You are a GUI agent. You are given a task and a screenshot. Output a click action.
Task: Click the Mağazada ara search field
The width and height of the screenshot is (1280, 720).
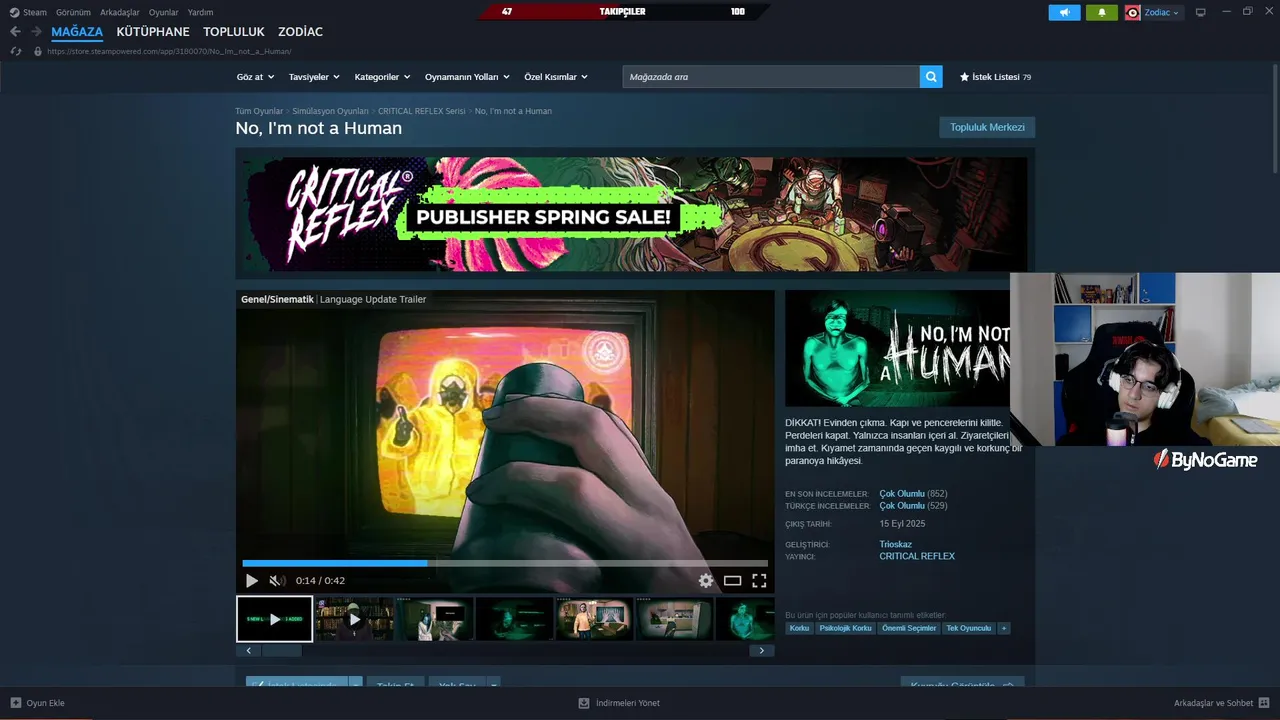(771, 77)
